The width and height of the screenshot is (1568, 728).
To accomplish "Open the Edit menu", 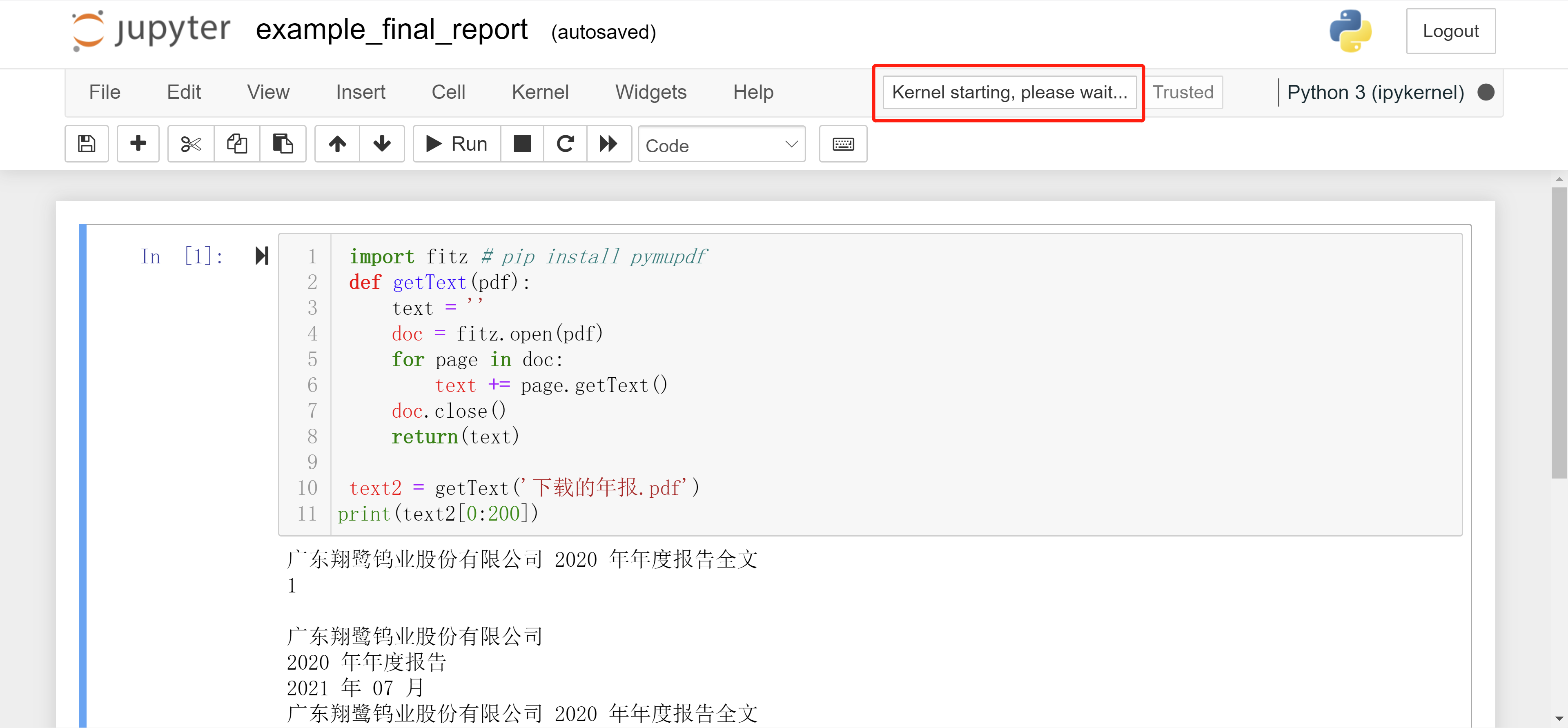I will pyautogui.click(x=184, y=92).
